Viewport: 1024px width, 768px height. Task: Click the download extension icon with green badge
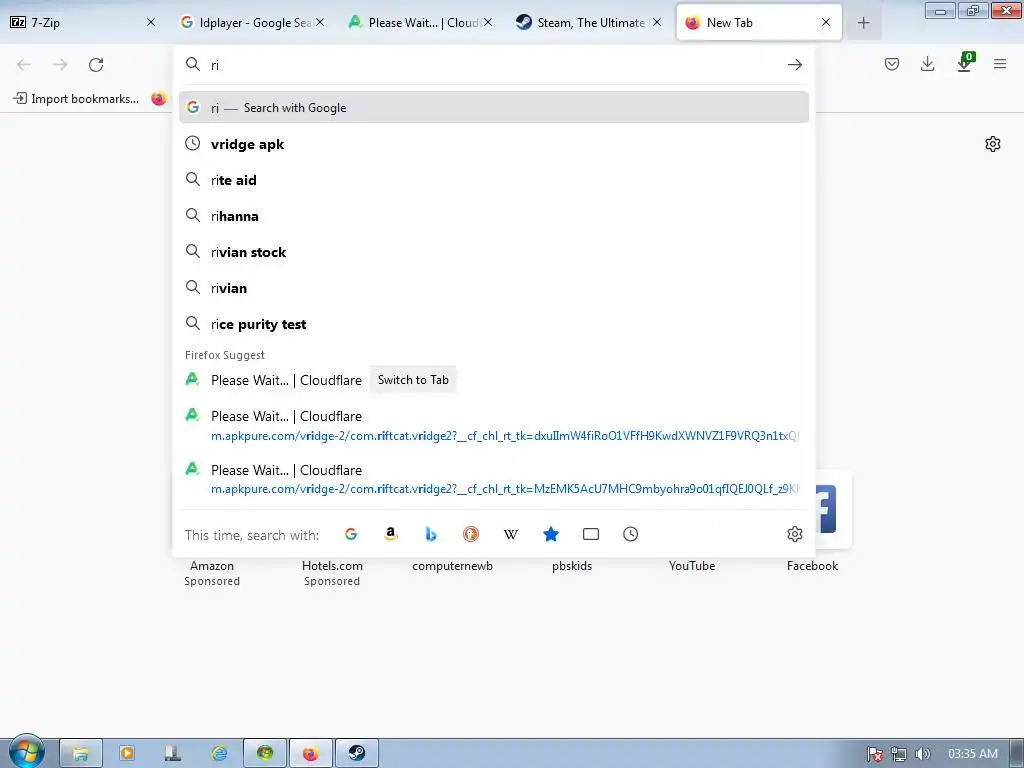point(965,63)
